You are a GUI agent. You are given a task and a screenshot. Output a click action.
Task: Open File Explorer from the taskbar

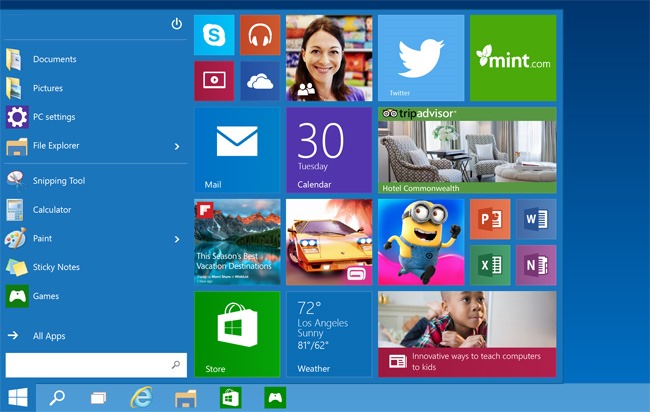click(x=185, y=398)
